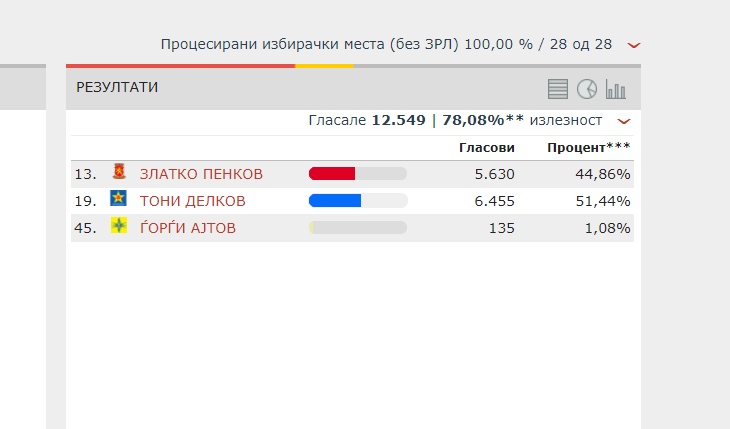Open candidate Златко Пенков link

click(201, 174)
